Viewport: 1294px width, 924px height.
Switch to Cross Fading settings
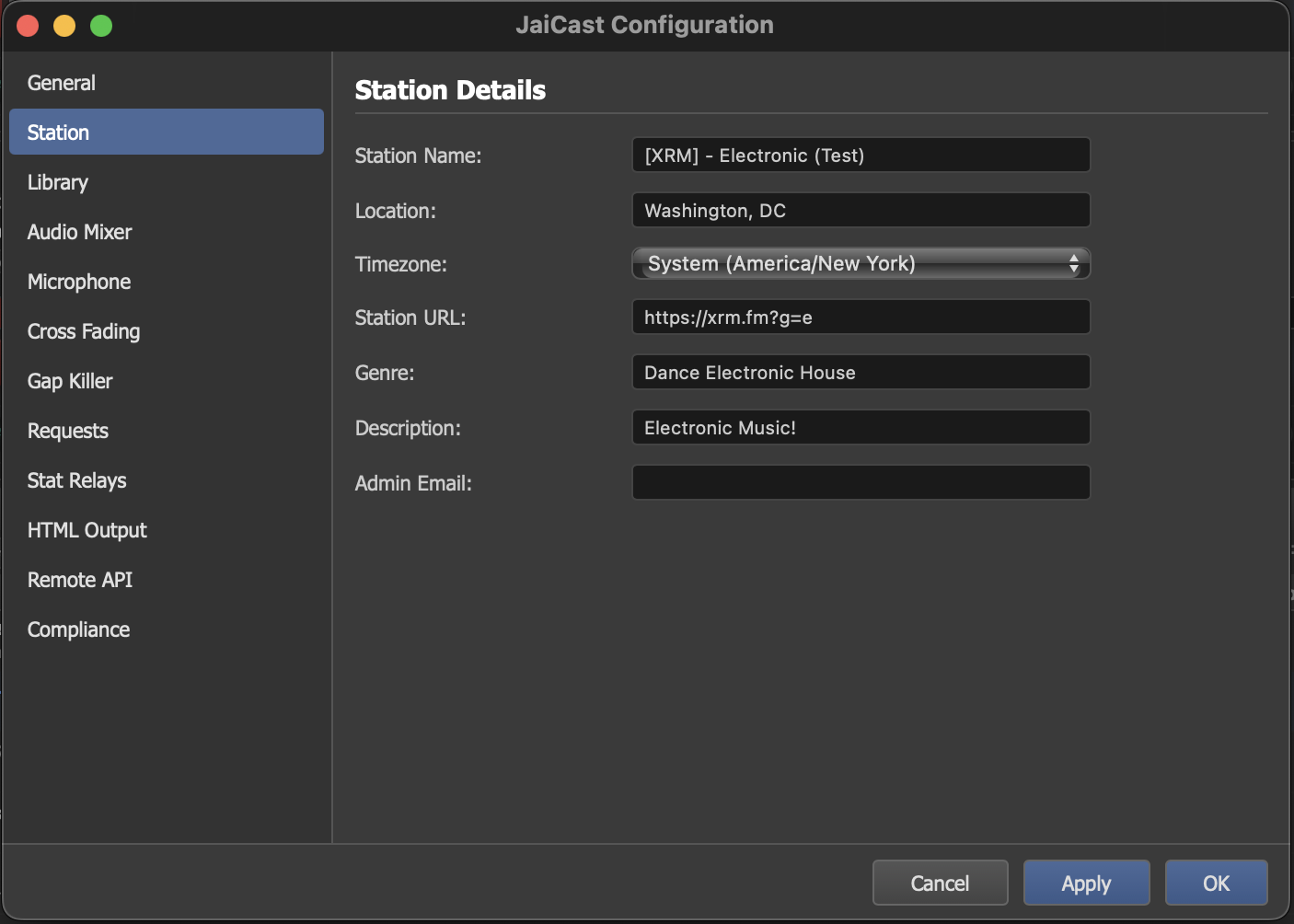[x=166, y=331]
